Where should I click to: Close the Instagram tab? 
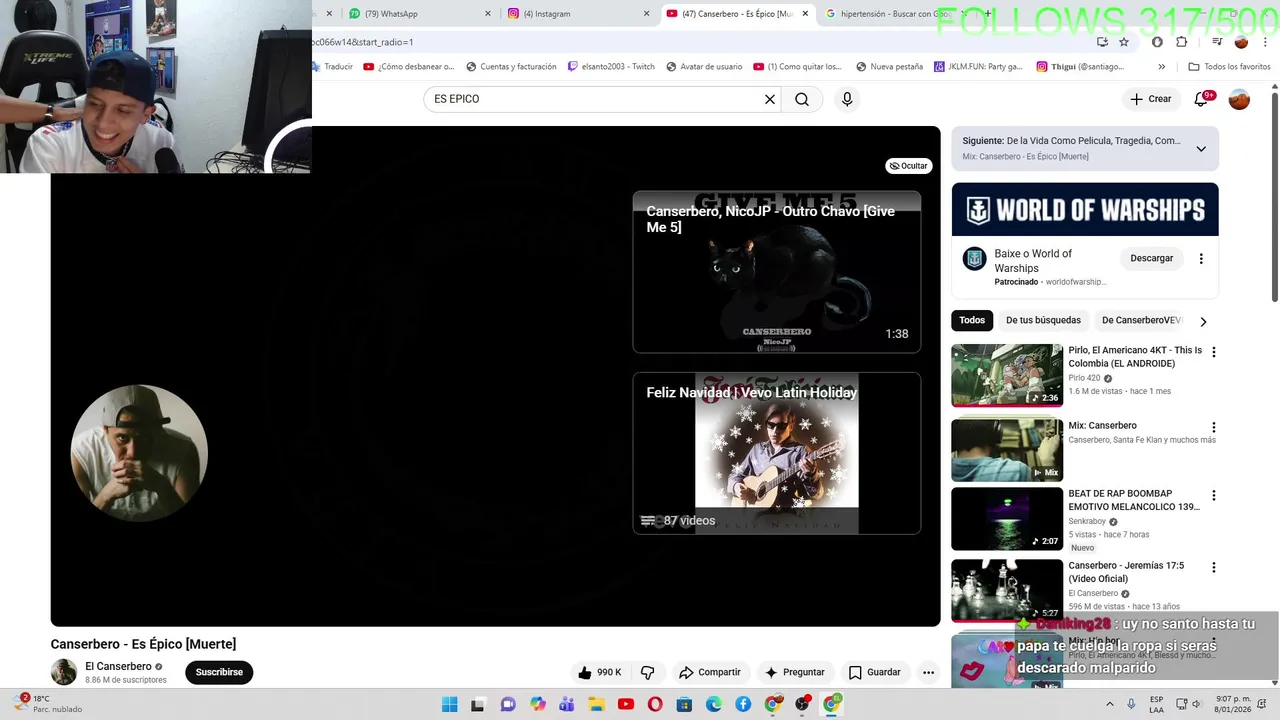(x=646, y=14)
